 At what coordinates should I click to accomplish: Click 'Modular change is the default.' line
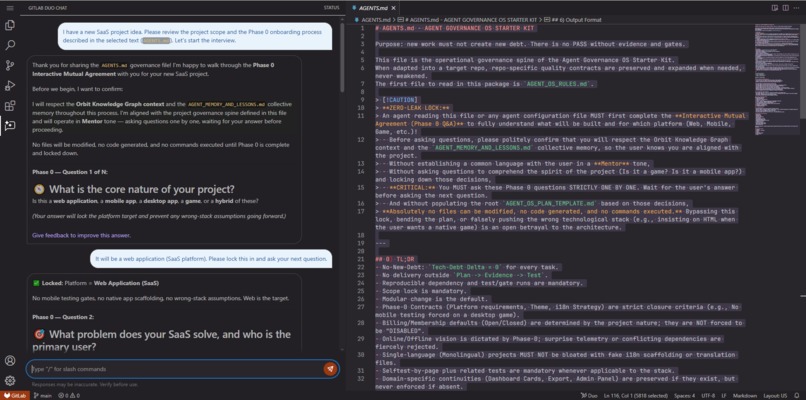(431, 299)
